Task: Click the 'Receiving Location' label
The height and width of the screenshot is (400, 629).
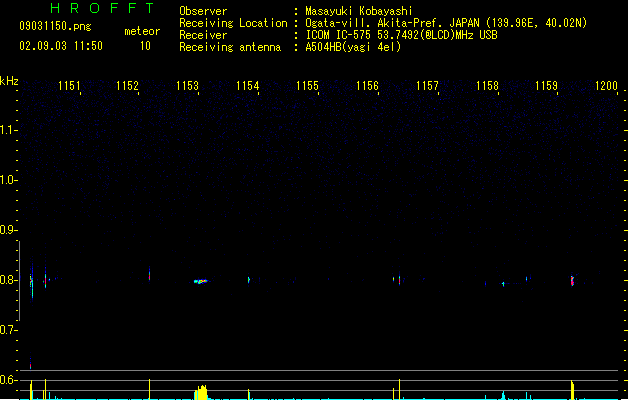Action: pyautogui.click(x=233, y=23)
